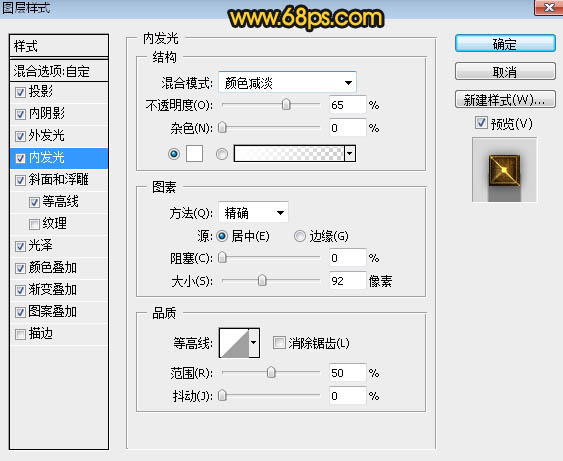Viewport: 563px width, 461px height.
Task: Click the 抖动 jitter value field
Action: pyautogui.click(x=348, y=396)
